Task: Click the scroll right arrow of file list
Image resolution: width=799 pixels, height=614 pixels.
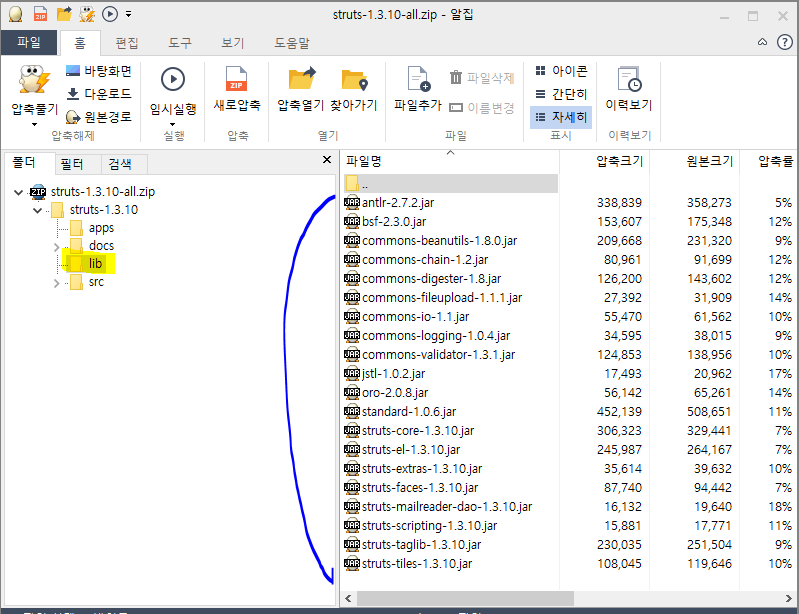Action: coord(788,598)
